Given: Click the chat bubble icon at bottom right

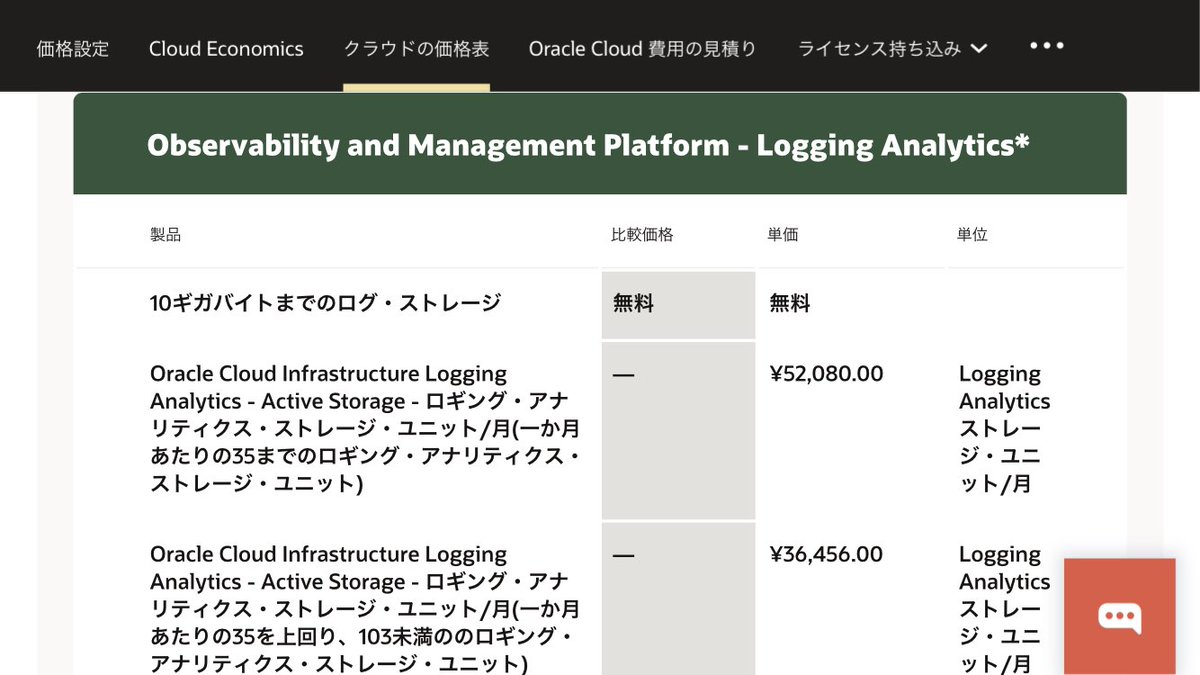Looking at the screenshot, I should [x=1119, y=616].
